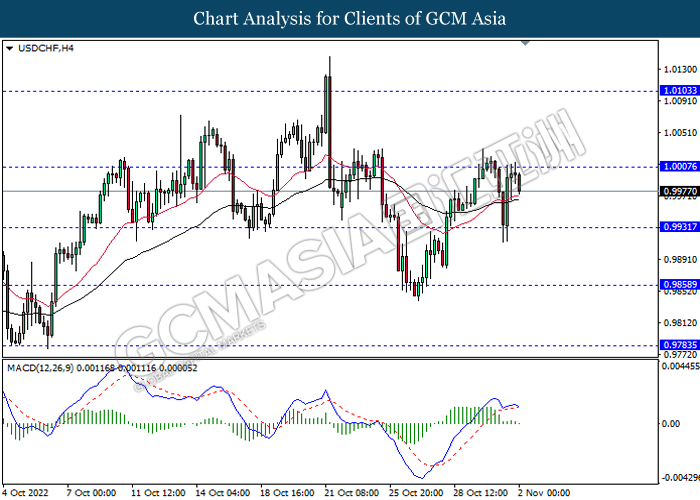Click the 0.97720 price axis value
This screenshot has height=500, width=700.
680,354
